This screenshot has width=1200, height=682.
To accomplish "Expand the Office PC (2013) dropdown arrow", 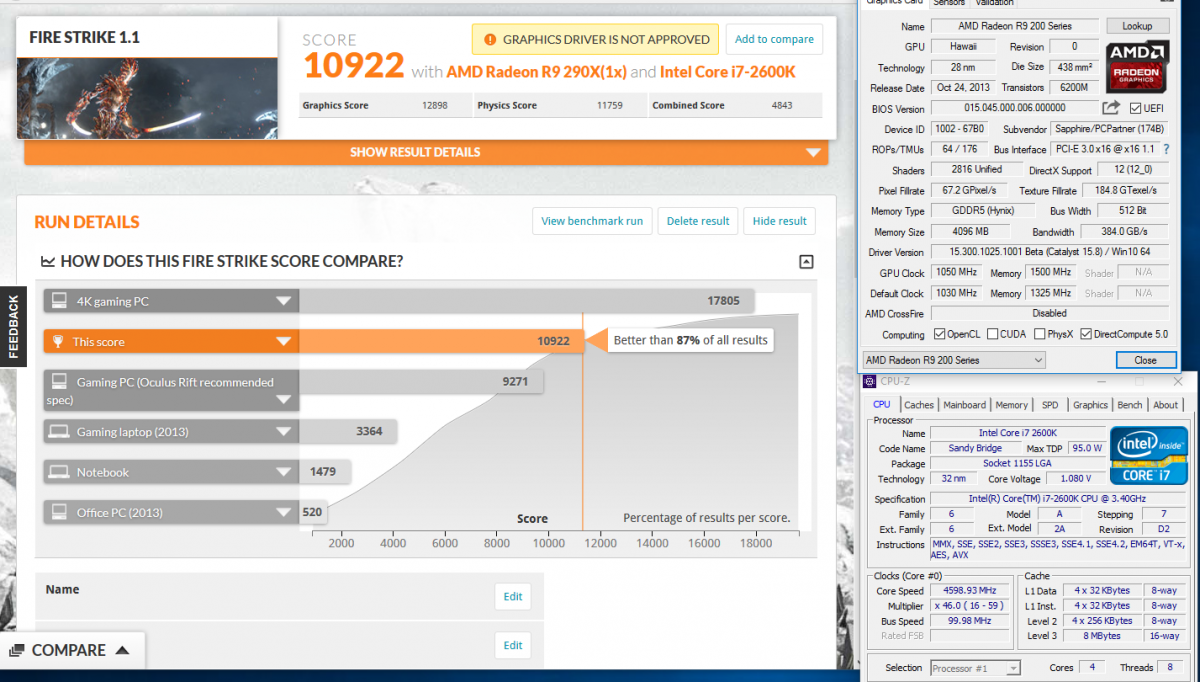I will 285,512.
